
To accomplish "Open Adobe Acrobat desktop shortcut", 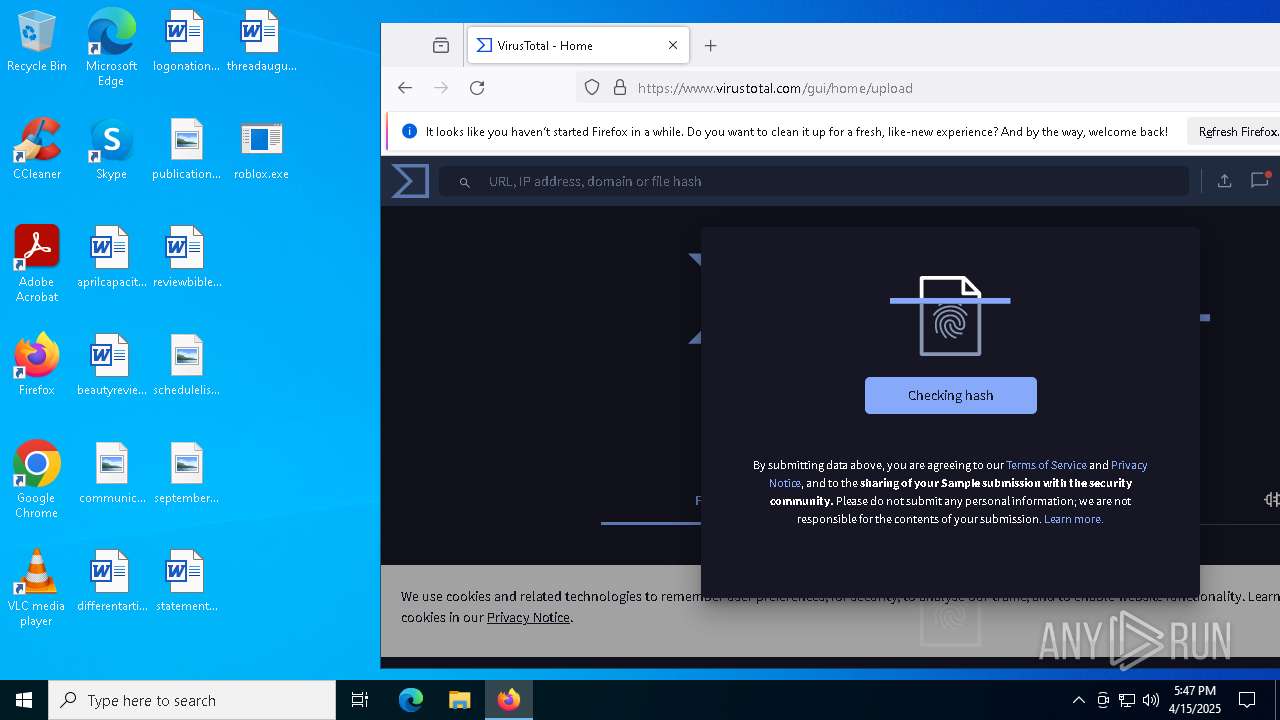I will tap(37, 264).
